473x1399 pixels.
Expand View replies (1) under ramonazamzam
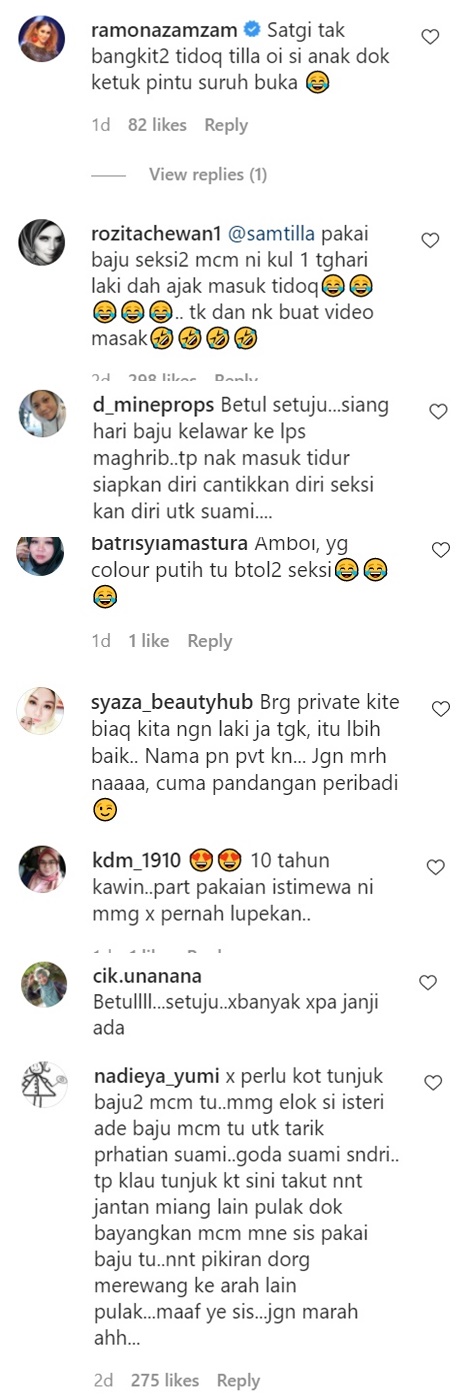point(208,175)
